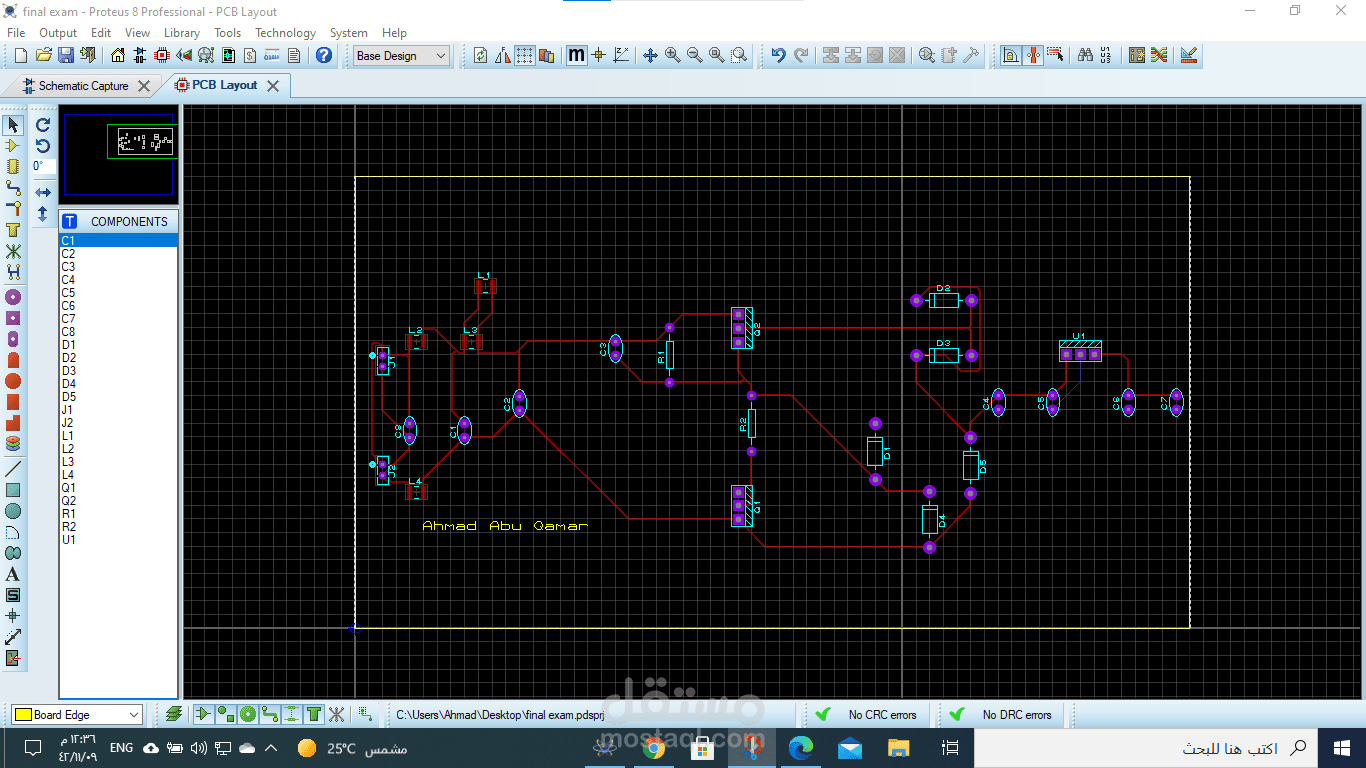Select the Round Through-hole Pad tool
Viewport: 1366px width, 768px height.
click(x=13, y=297)
